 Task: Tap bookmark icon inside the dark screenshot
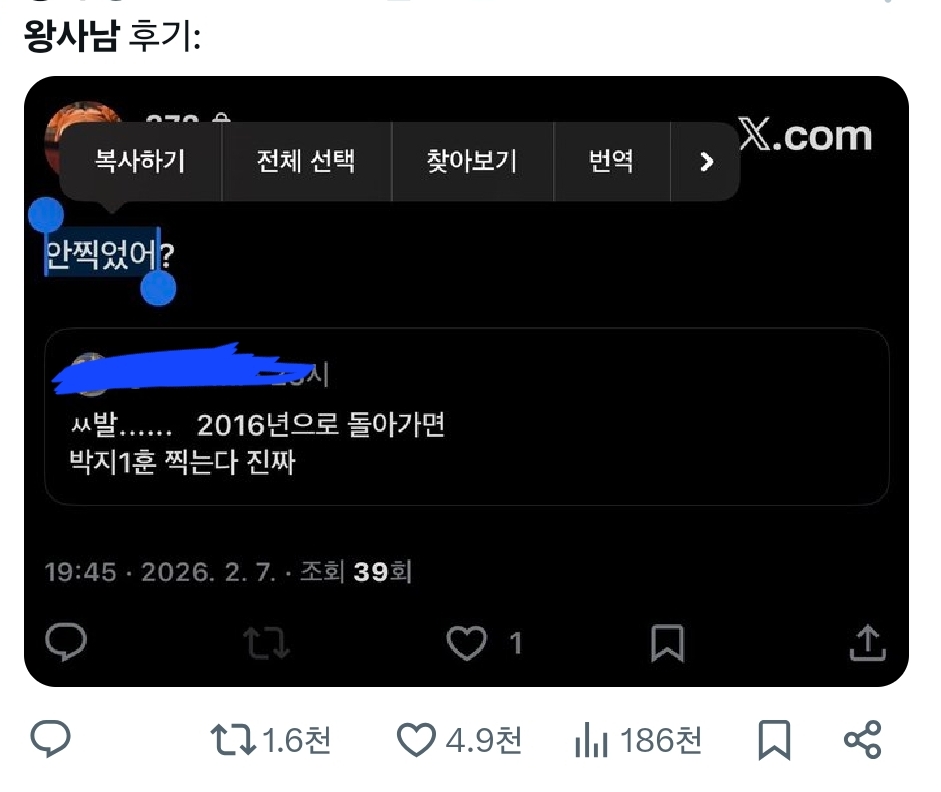pos(667,643)
